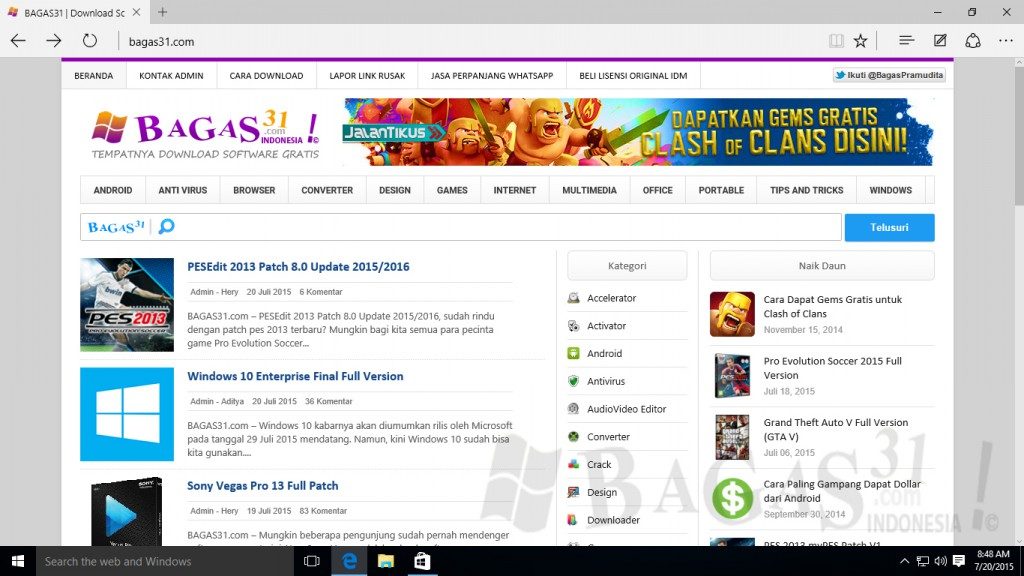Open the Kategori header button
This screenshot has width=1024, height=576.
point(627,266)
